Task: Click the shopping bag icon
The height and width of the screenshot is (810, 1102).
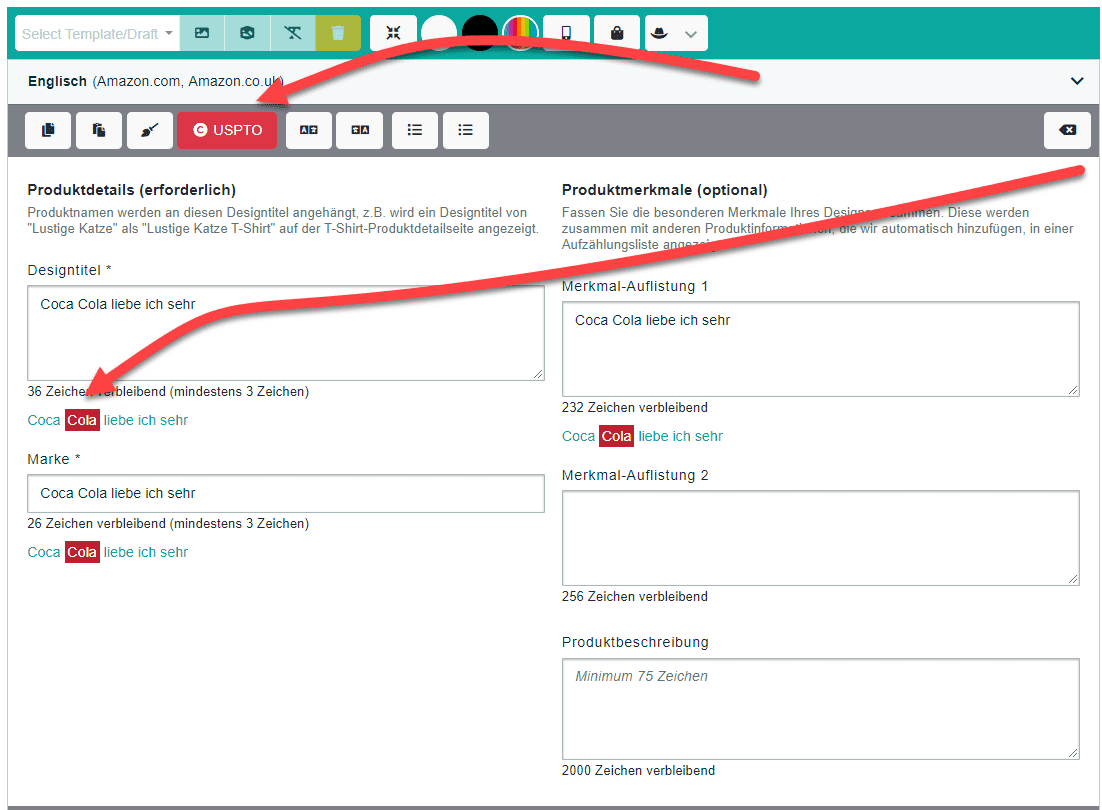Action: 617,33
